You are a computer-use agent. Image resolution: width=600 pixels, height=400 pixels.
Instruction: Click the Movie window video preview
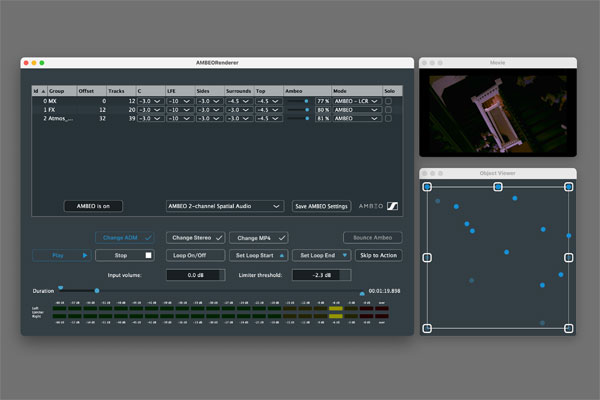497,113
